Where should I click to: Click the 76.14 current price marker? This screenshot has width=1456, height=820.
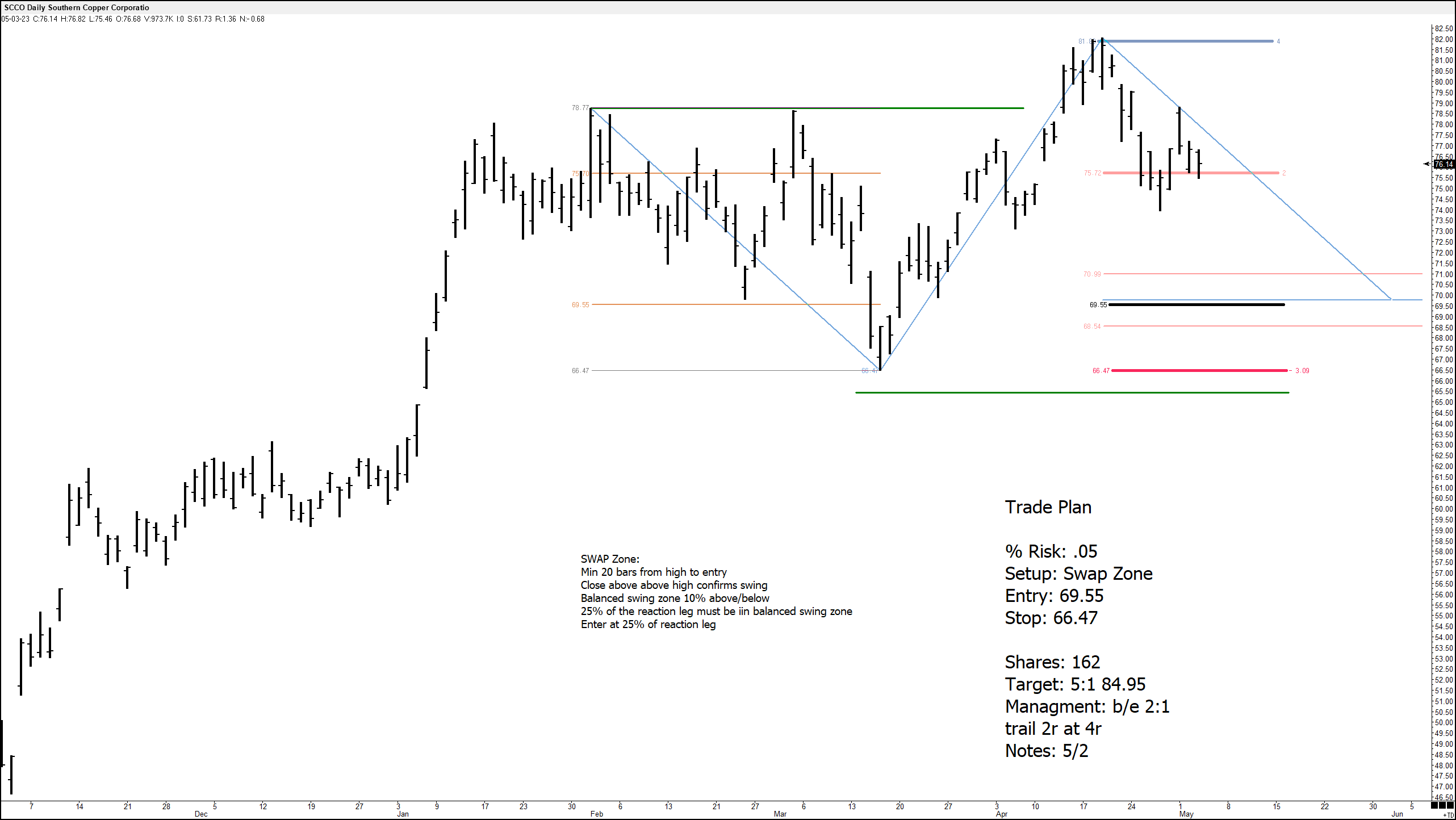[x=1444, y=164]
